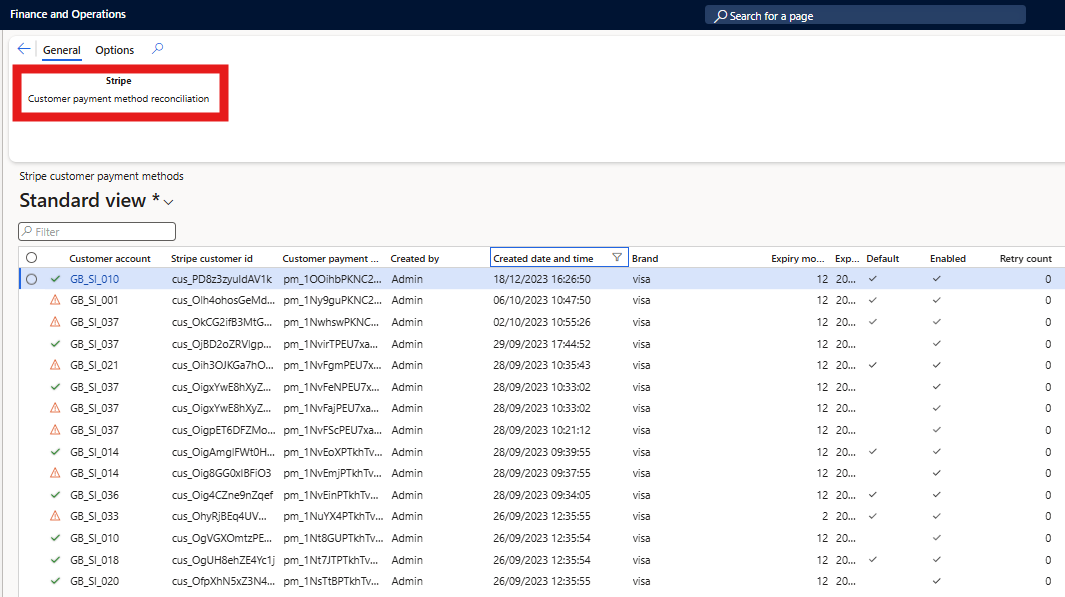Select cell pm_1NsTtBPTkhTv in GB_SI_020 row

click(x=331, y=581)
